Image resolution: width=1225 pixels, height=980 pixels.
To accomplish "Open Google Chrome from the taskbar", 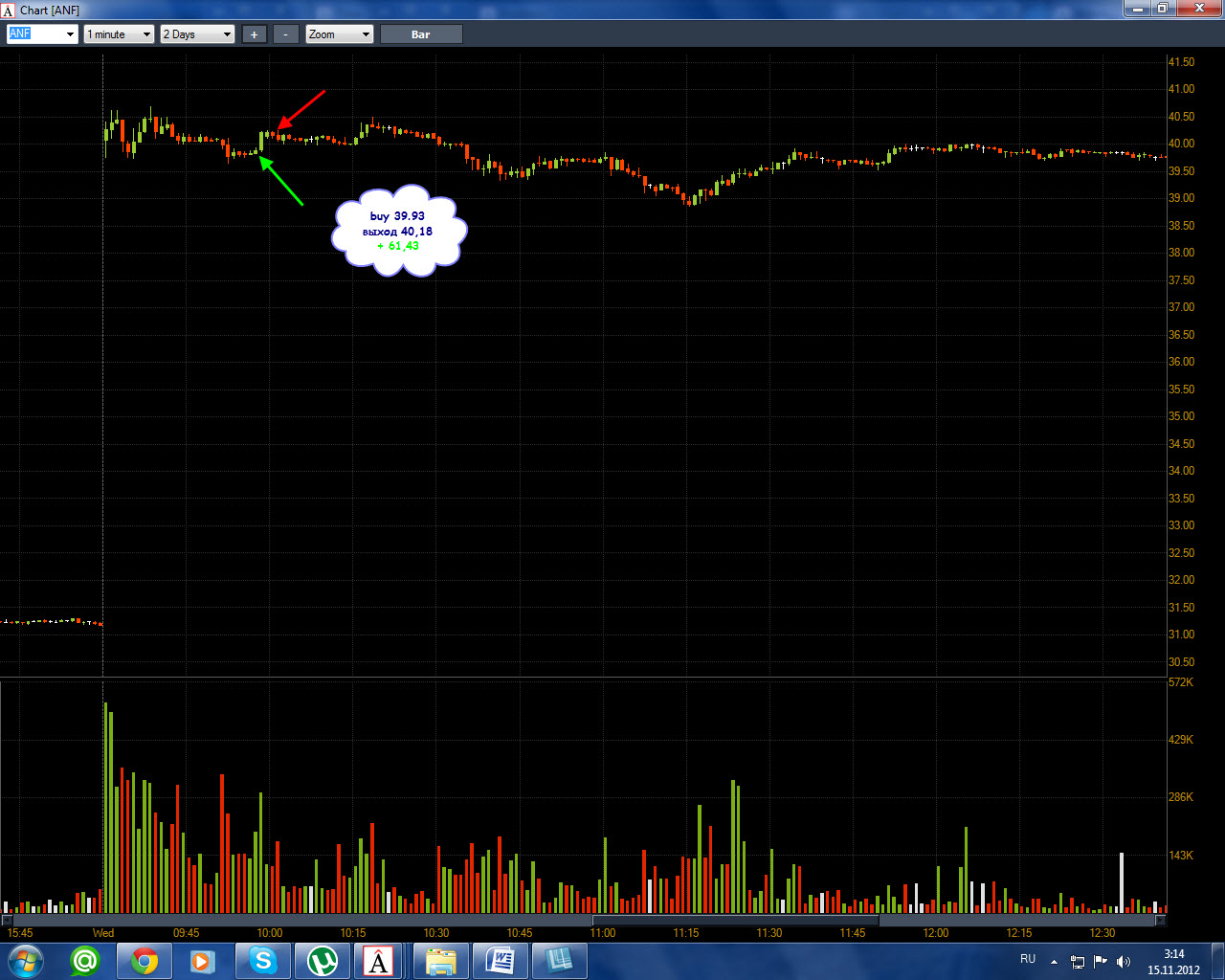I will tap(145, 961).
